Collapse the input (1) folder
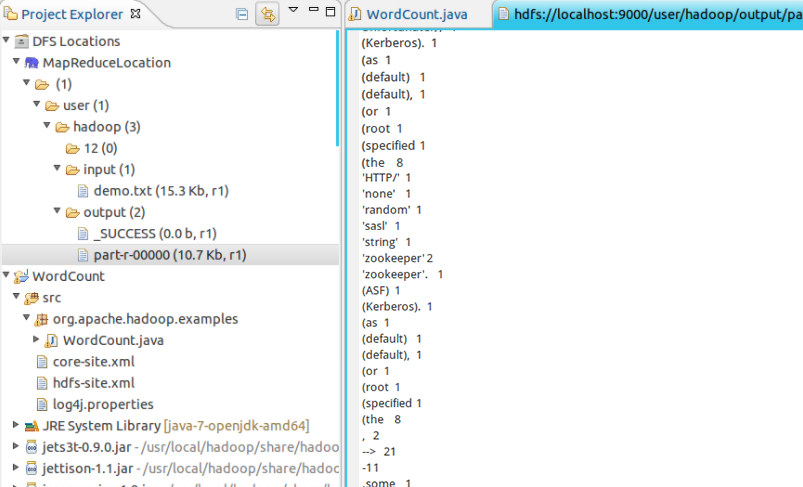 tap(57, 168)
